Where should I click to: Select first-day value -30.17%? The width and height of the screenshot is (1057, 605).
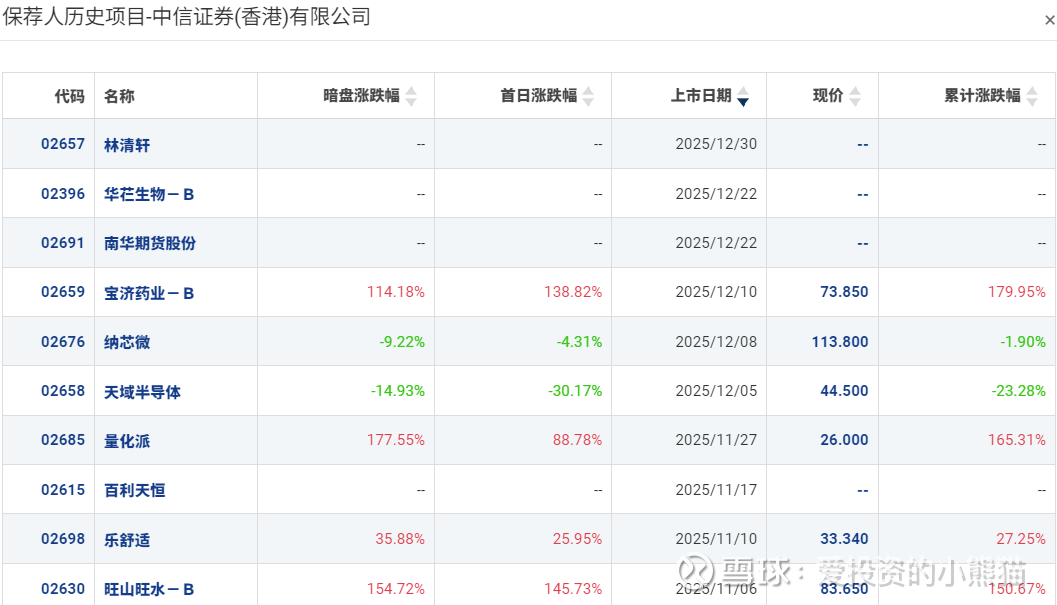pyautogui.click(x=575, y=391)
